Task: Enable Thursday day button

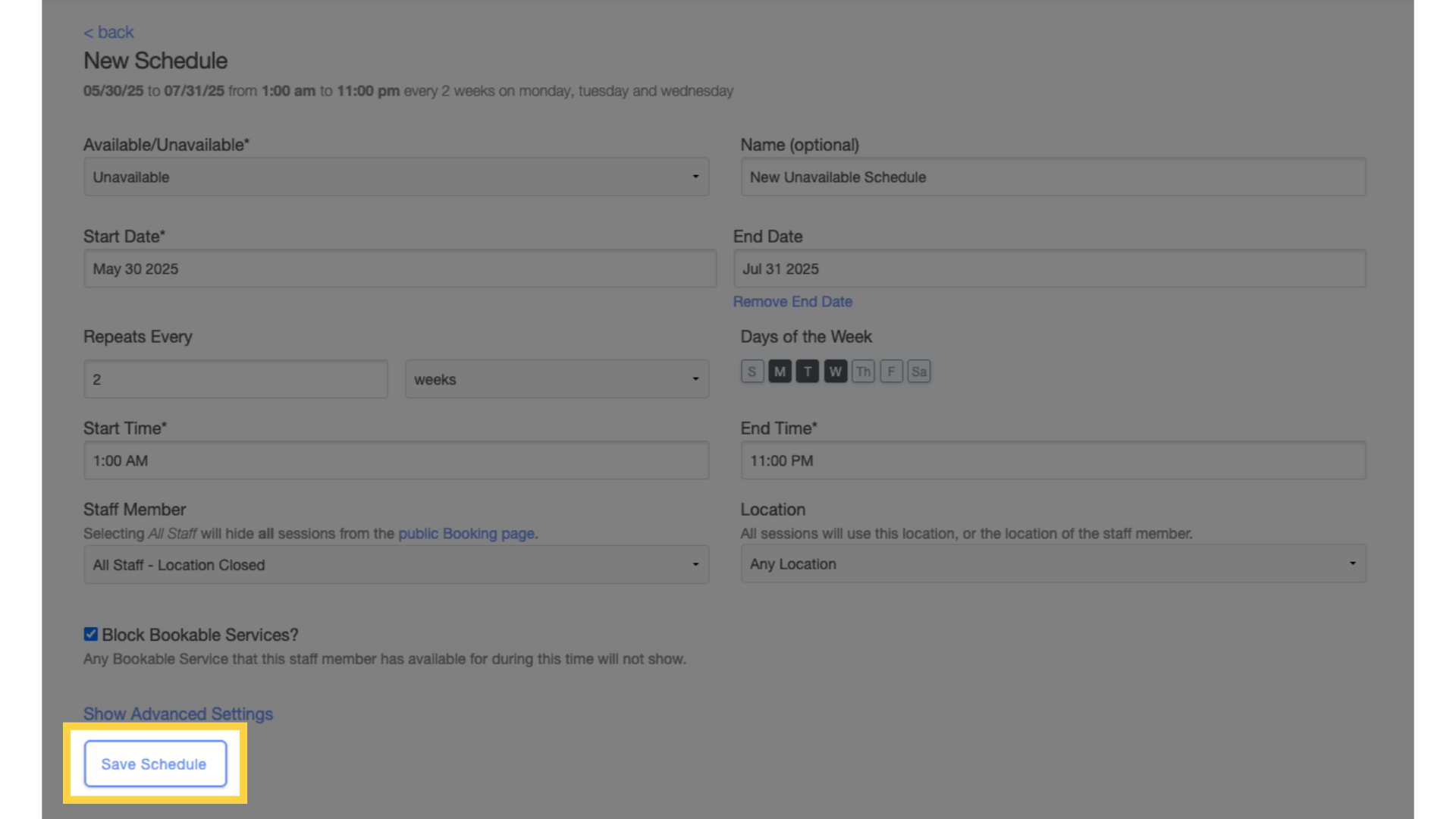Action: coord(863,372)
